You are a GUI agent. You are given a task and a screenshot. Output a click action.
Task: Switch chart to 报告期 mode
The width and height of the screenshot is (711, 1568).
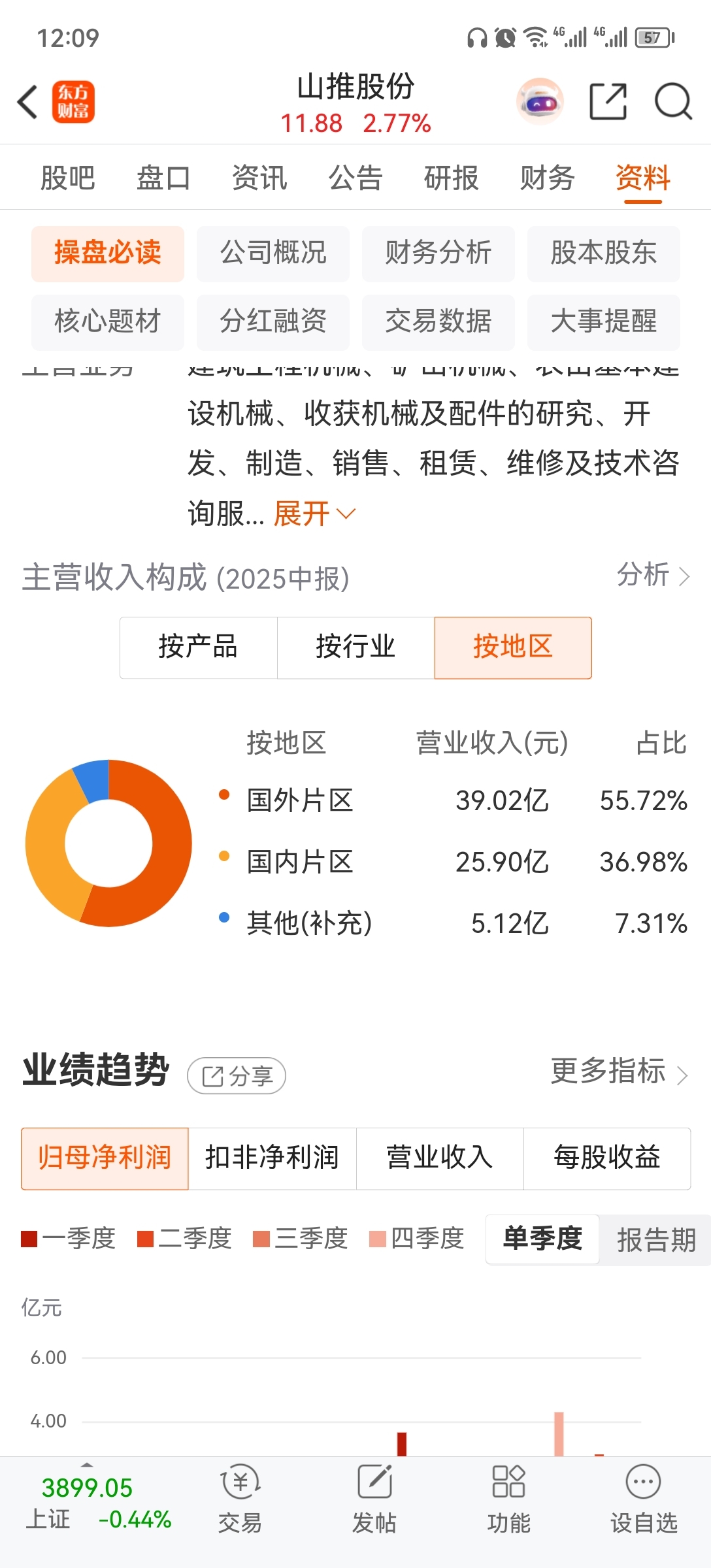[655, 1239]
